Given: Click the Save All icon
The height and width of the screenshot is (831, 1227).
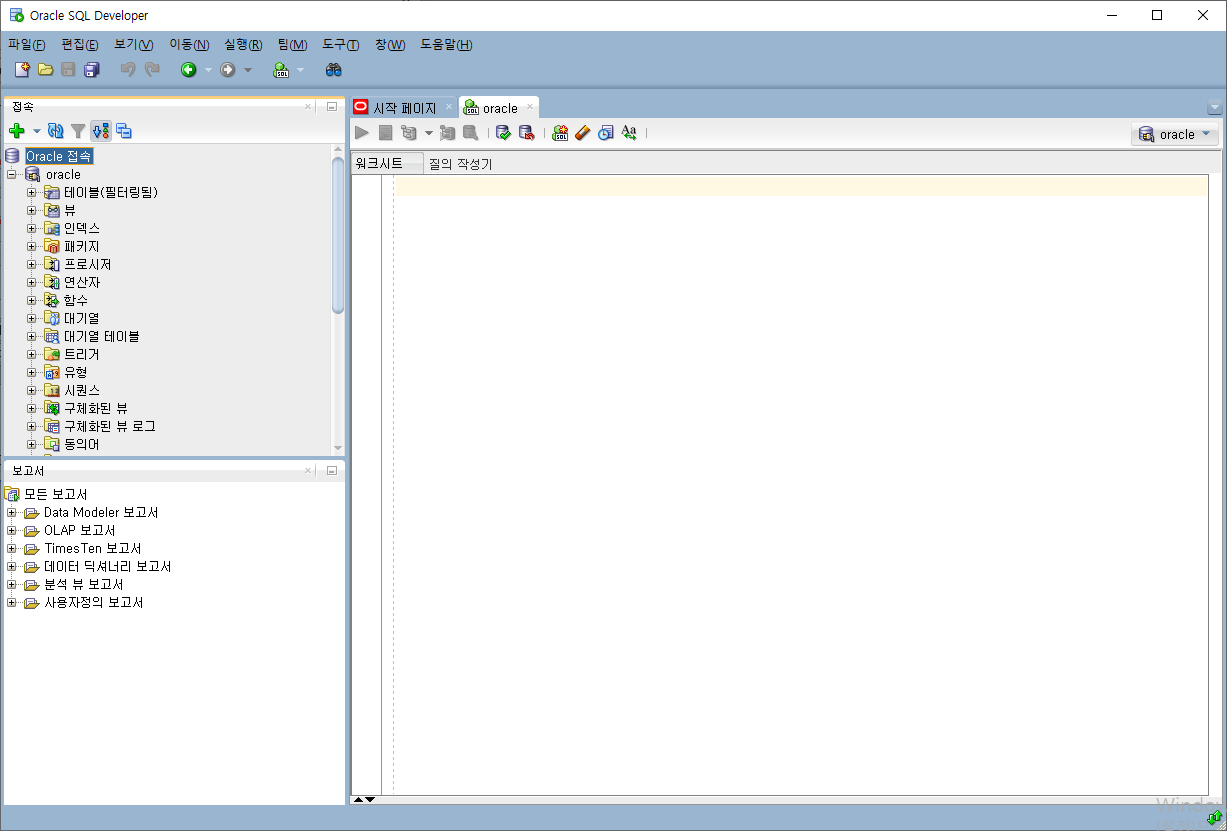Looking at the screenshot, I should pyautogui.click(x=92, y=70).
